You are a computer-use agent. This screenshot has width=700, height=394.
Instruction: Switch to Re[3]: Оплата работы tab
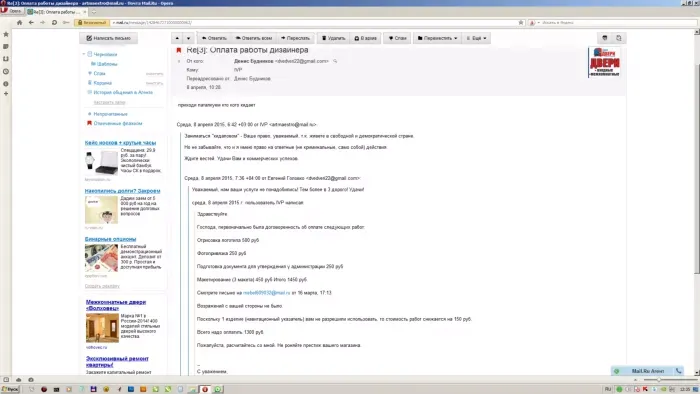[x=56, y=12]
